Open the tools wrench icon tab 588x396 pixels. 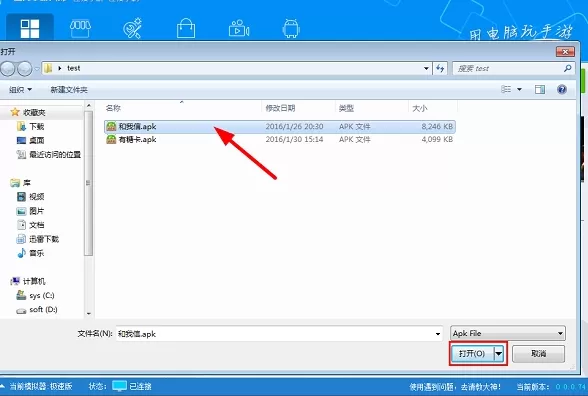pyautogui.click(x=132, y=28)
